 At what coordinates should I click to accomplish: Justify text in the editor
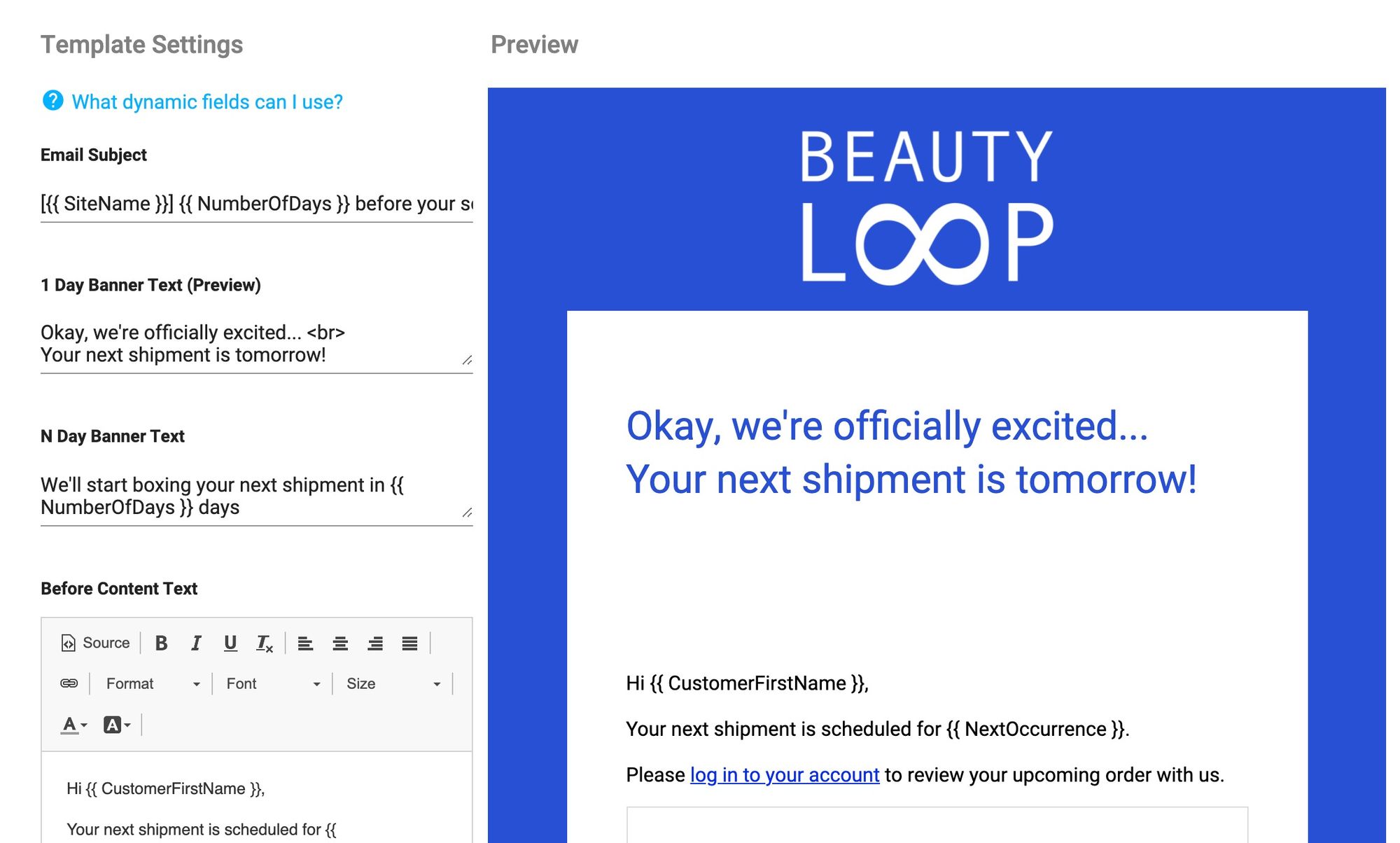(409, 643)
